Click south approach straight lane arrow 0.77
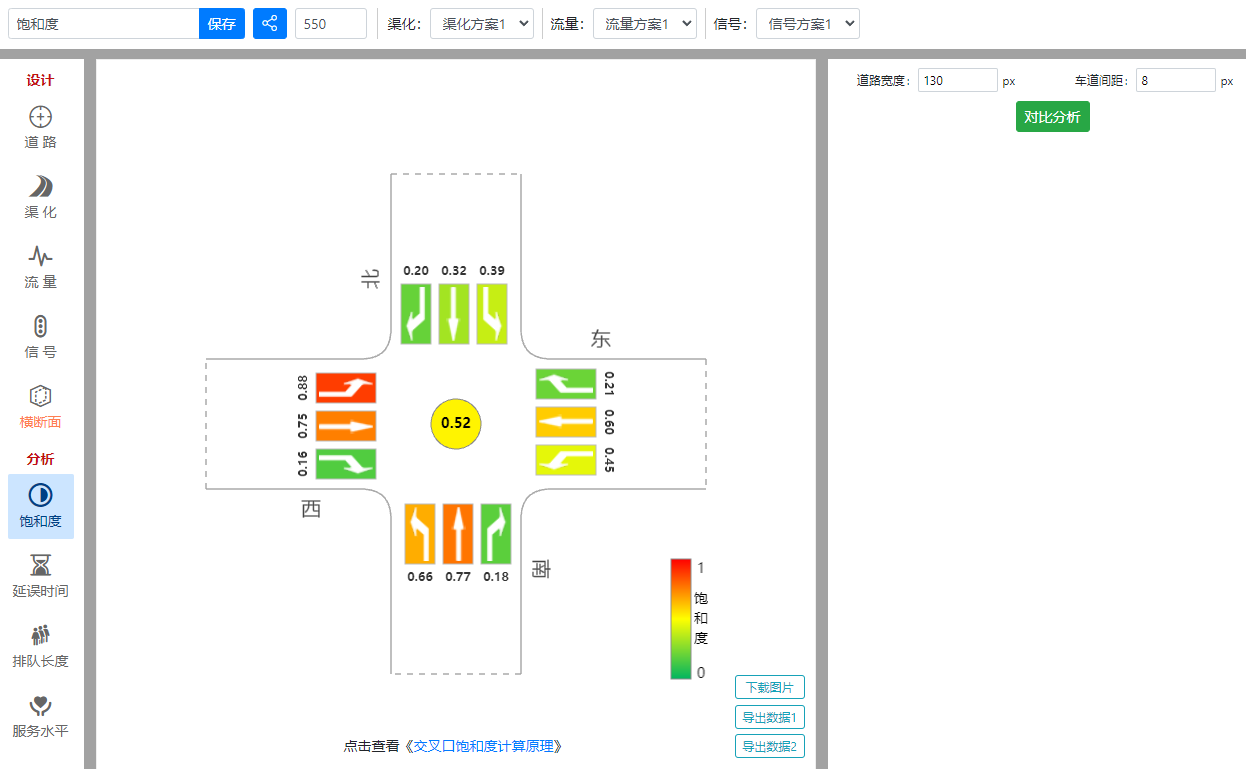This screenshot has width=1246, height=769. tap(458, 534)
